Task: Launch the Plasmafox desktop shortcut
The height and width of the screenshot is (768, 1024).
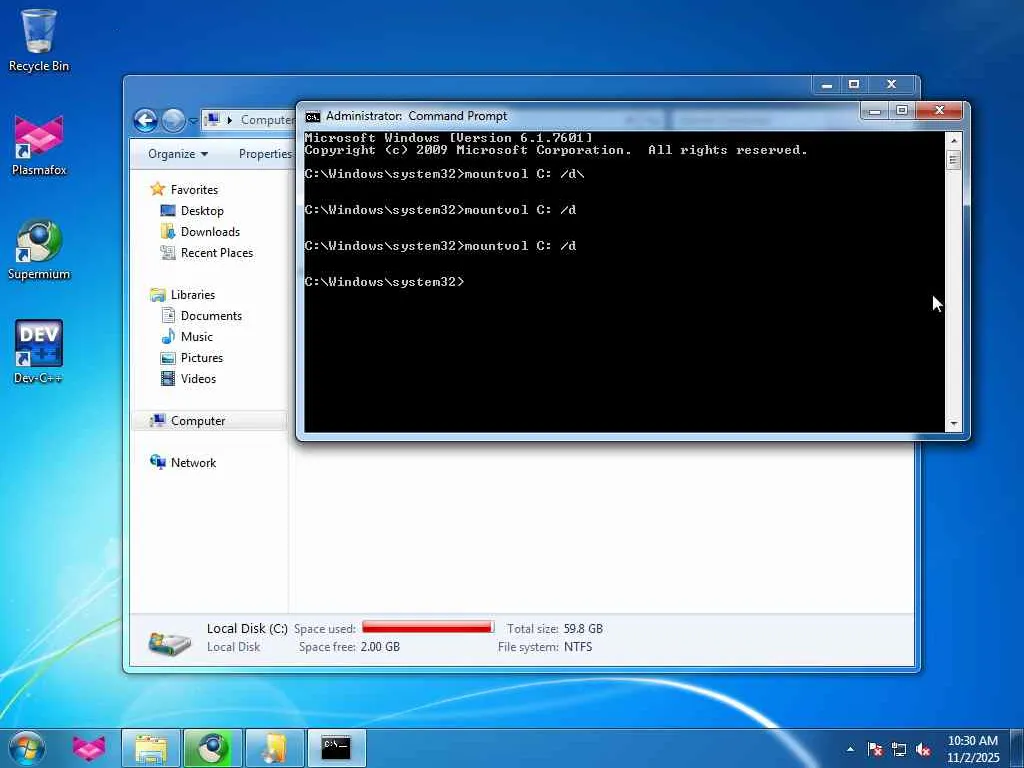Action: (39, 145)
